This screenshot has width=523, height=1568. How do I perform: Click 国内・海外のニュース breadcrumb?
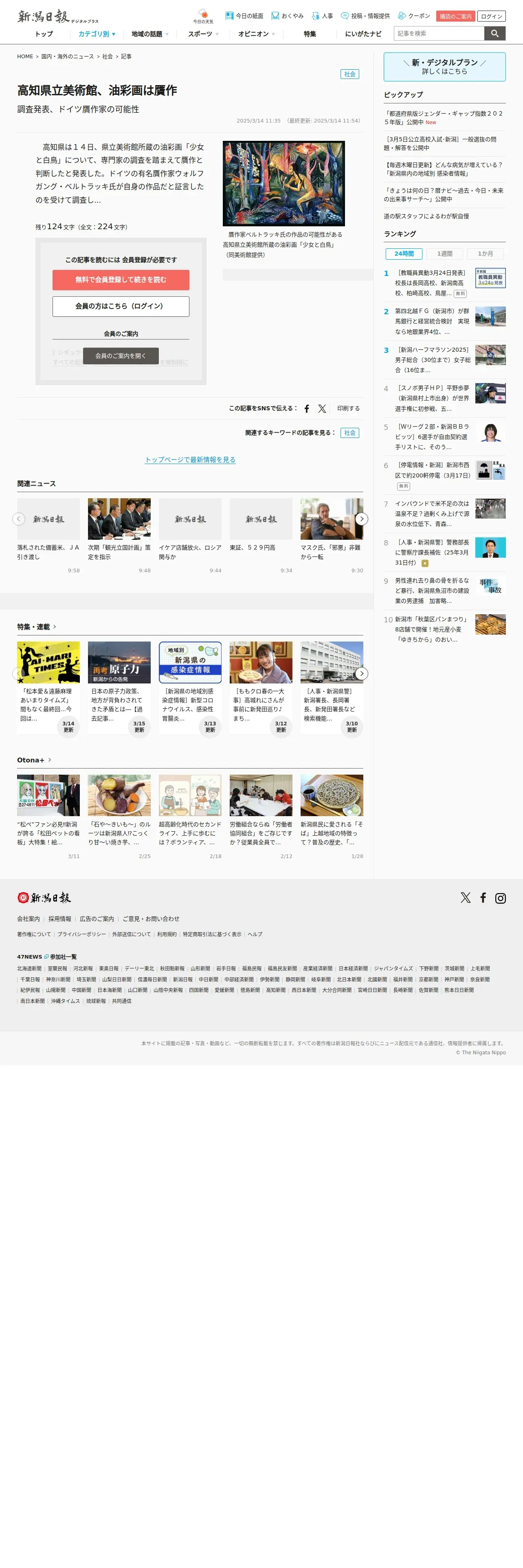pos(68,57)
